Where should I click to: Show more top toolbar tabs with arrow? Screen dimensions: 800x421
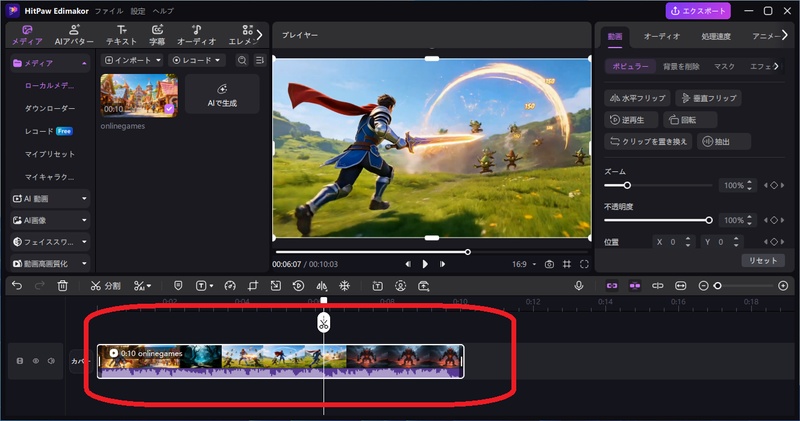259,35
